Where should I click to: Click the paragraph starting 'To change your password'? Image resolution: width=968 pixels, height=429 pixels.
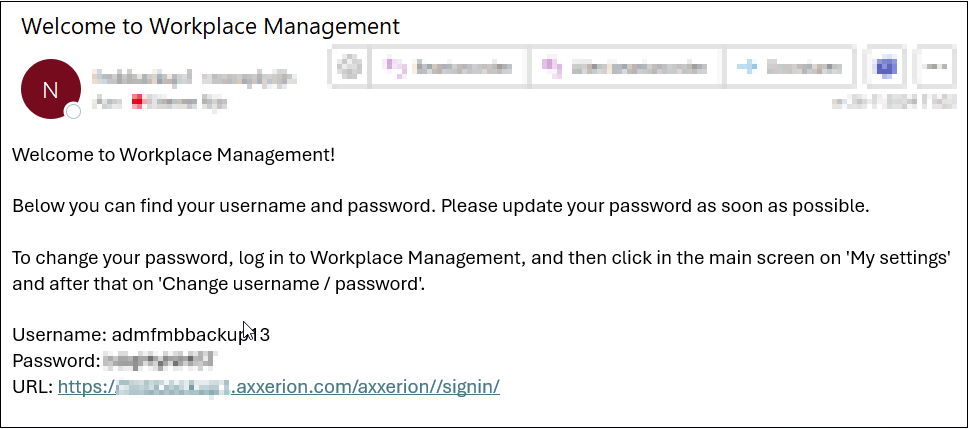(x=481, y=271)
